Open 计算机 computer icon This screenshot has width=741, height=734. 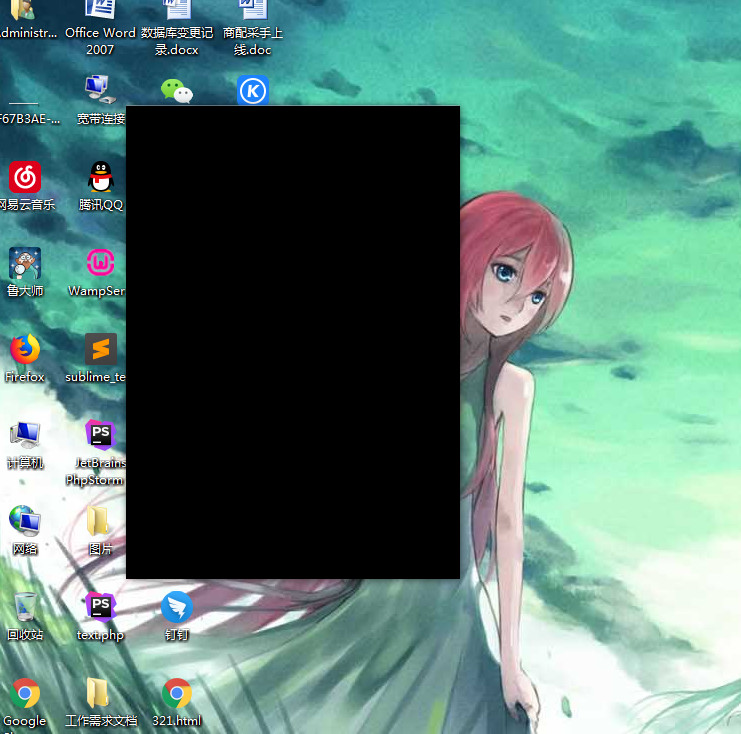pos(25,435)
